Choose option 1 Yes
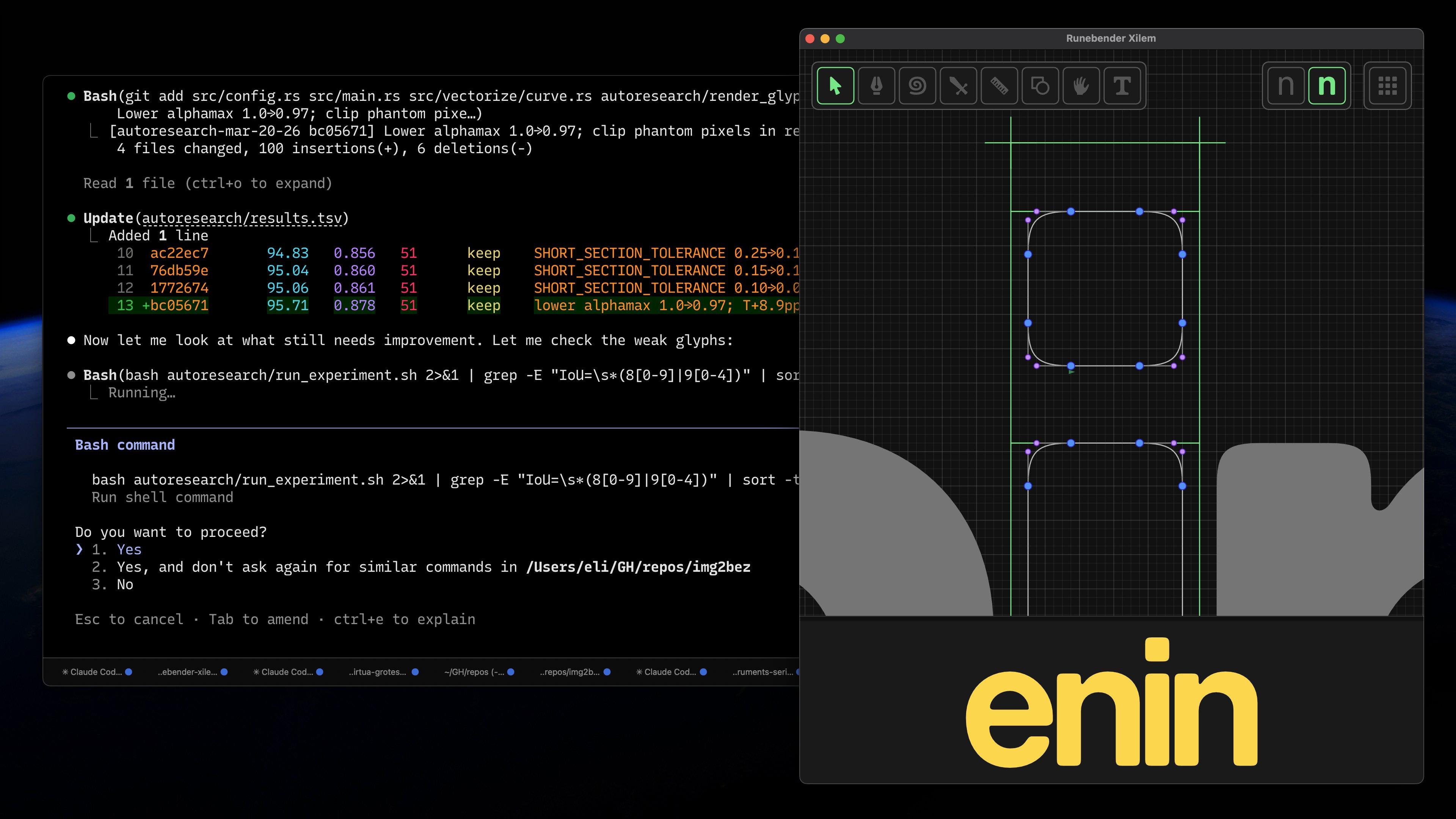The height and width of the screenshot is (819, 1456). pos(129,549)
